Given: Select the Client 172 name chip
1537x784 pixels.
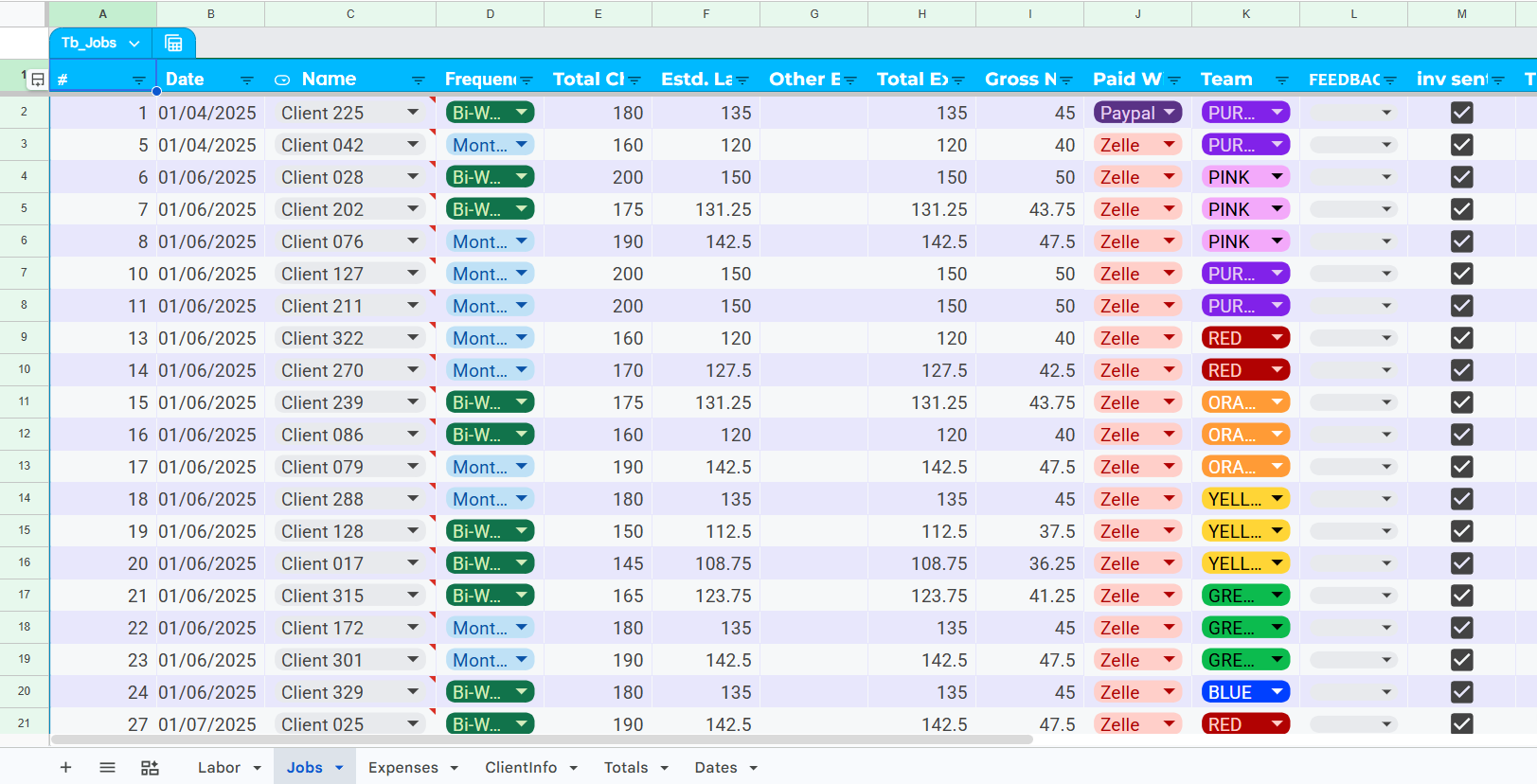Looking at the screenshot, I should coord(349,628).
